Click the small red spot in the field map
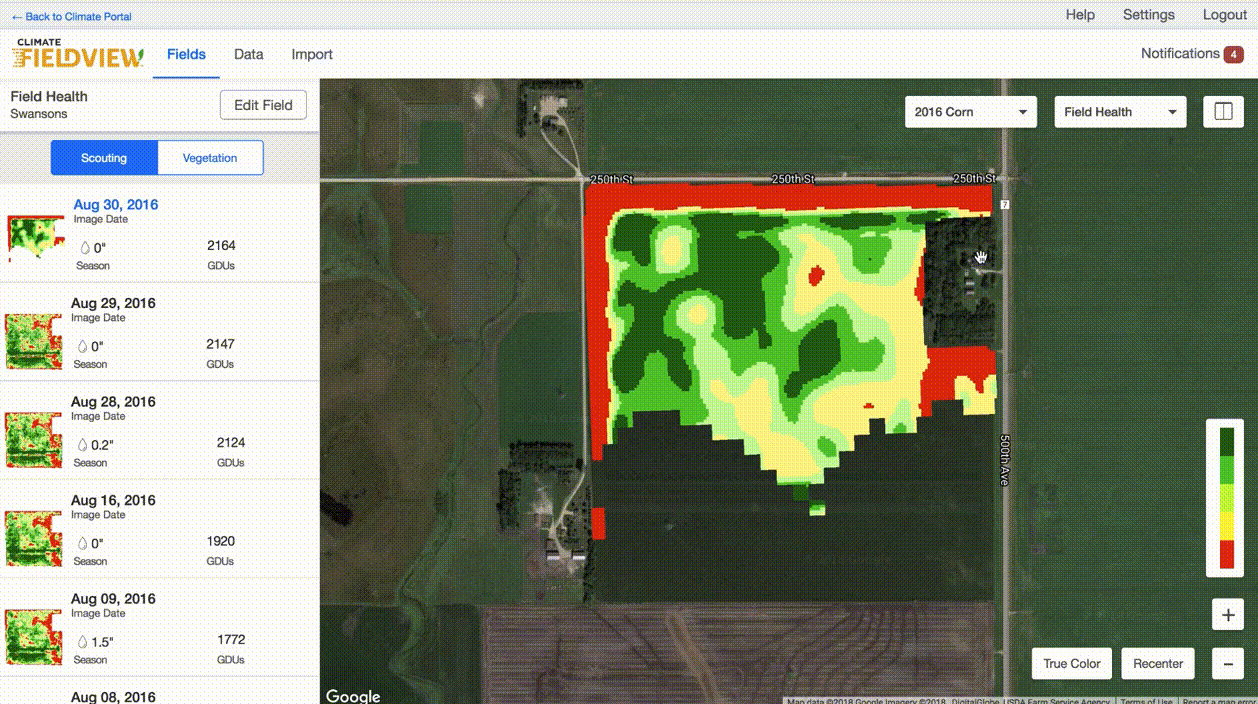 (x=817, y=274)
